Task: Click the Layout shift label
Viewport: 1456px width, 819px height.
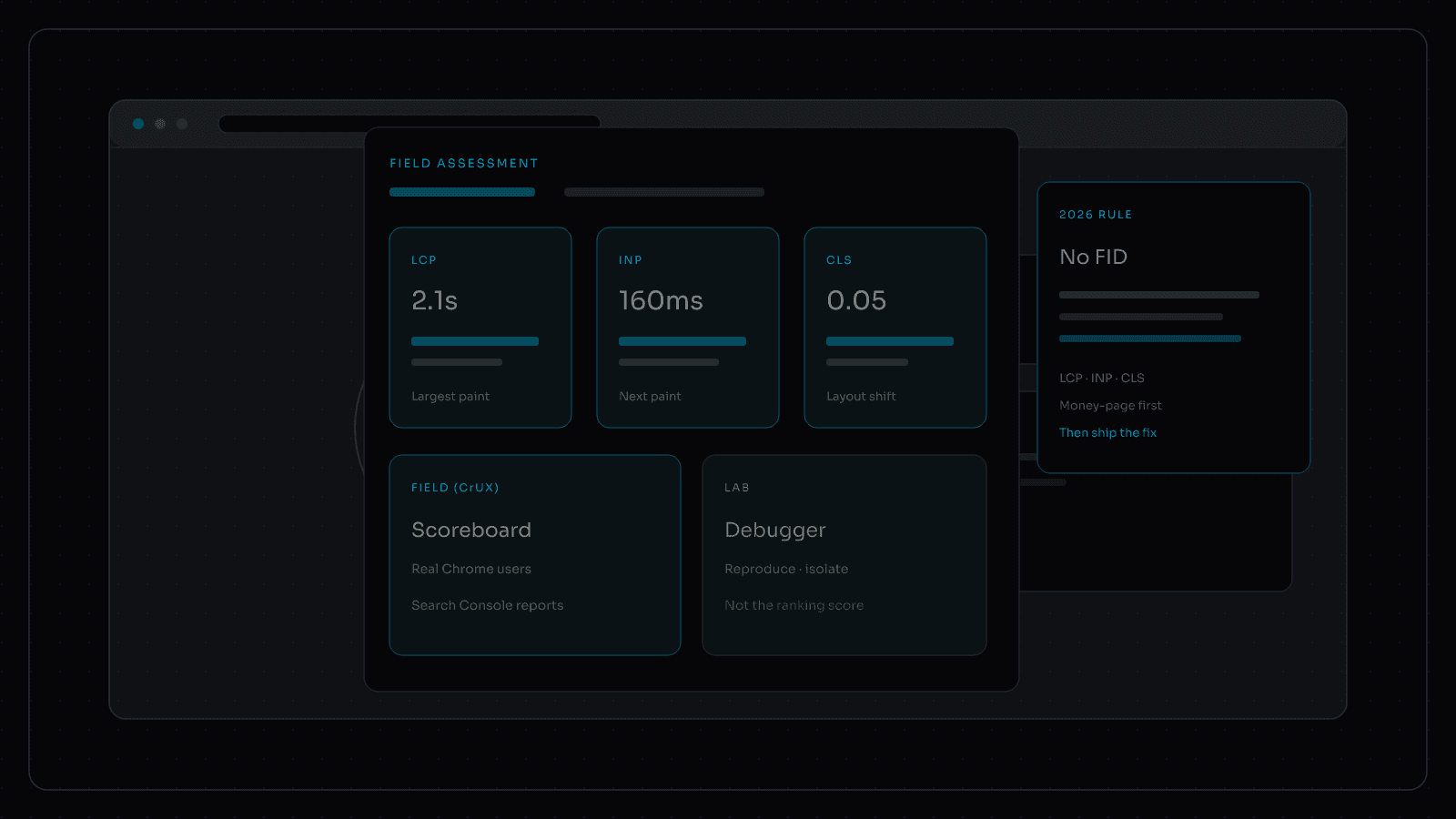Action: [x=861, y=397]
